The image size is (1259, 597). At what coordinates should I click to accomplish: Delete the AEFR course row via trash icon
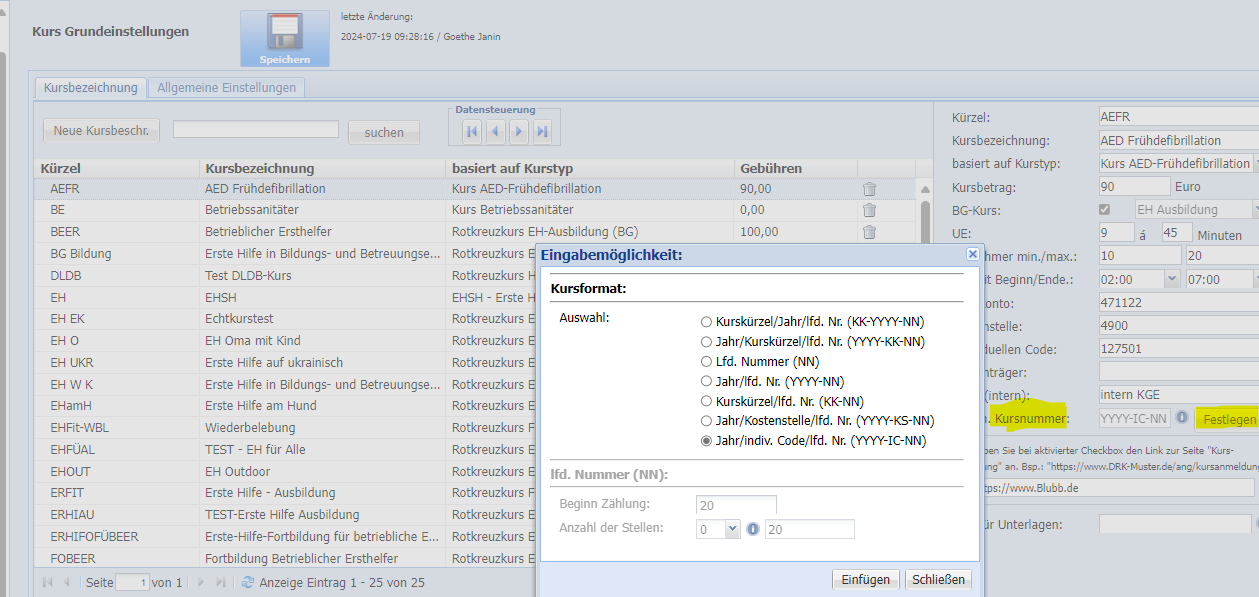pyautogui.click(x=869, y=189)
